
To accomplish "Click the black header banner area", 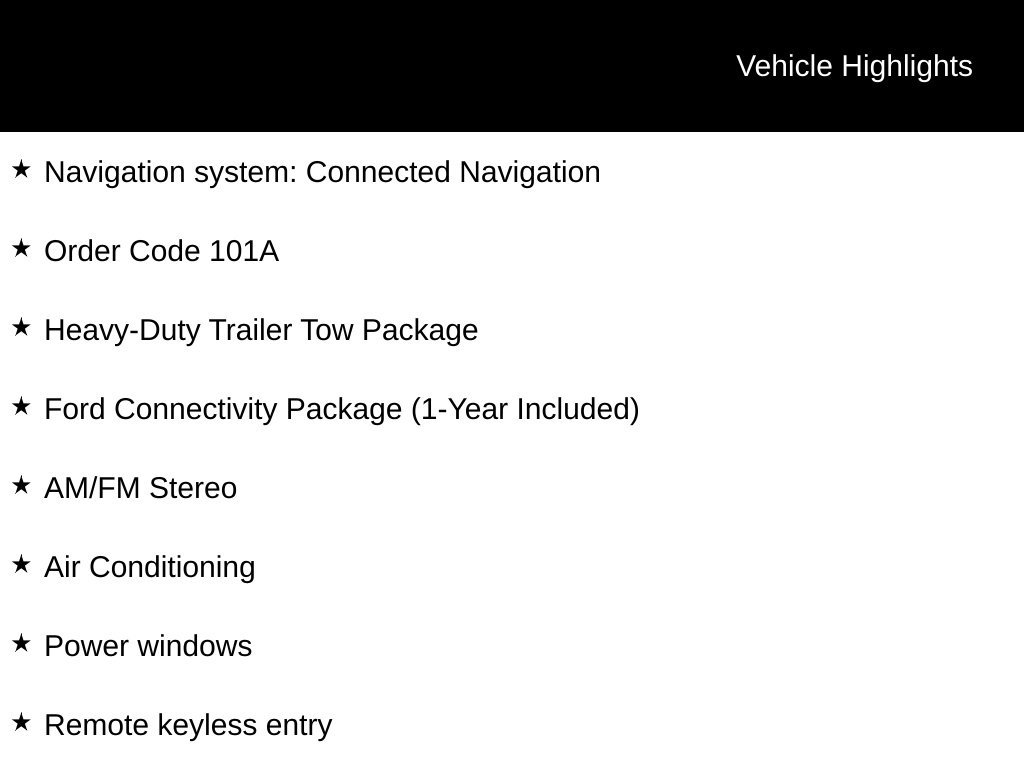I will coord(512,66).
